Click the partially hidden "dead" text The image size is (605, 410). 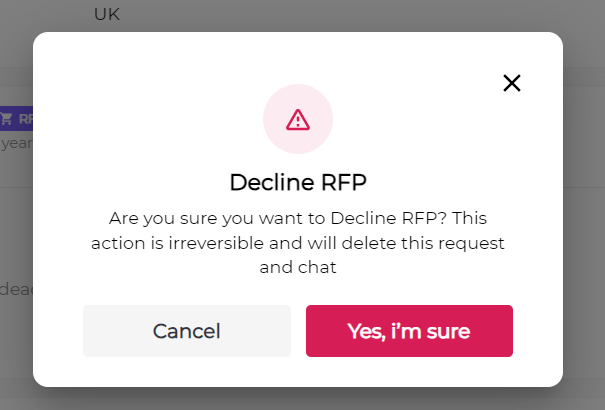pos(17,289)
